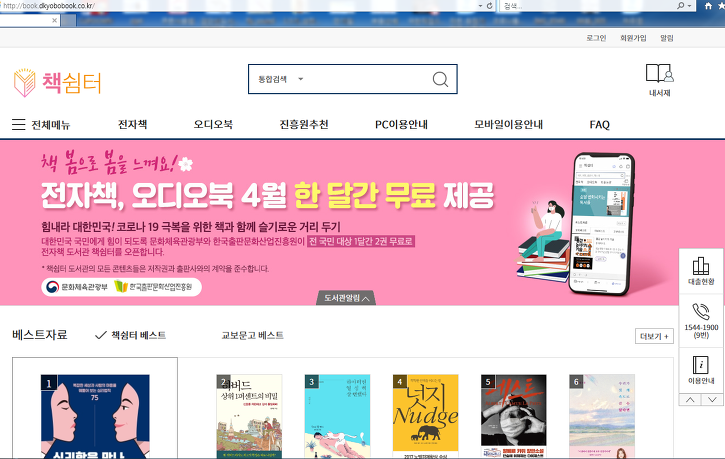725x459 pixels.
Task: Open the address bar dropdown arrow
Action: point(480,6)
